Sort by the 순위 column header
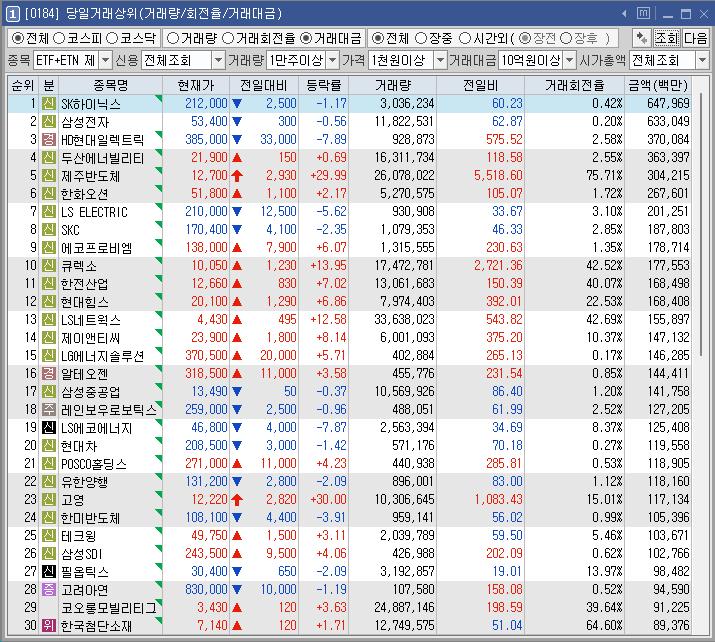This screenshot has height=642, width=715. [x=23, y=85]
